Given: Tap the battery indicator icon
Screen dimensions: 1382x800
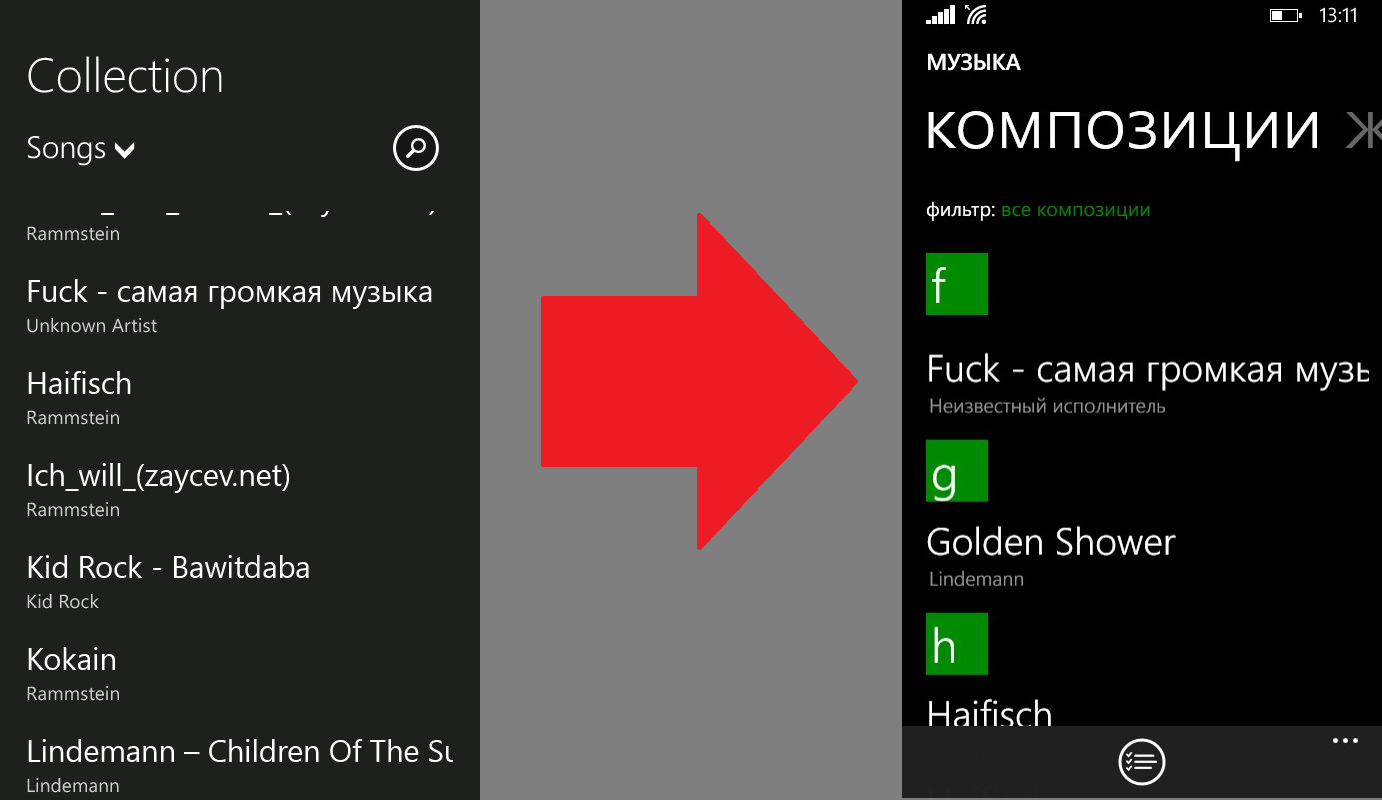Looking at the screenshot, I should pyautogui.click(x=1284, y=16).
